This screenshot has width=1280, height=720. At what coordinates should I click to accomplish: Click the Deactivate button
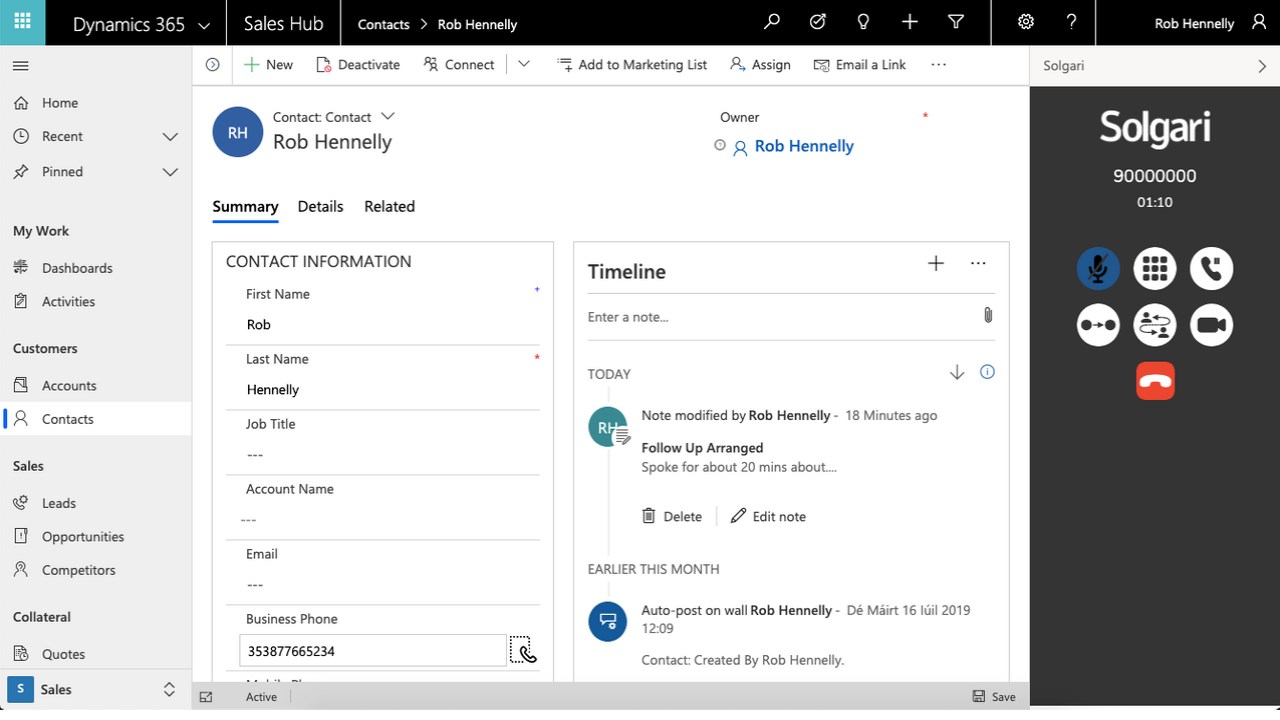pos(358,64)
